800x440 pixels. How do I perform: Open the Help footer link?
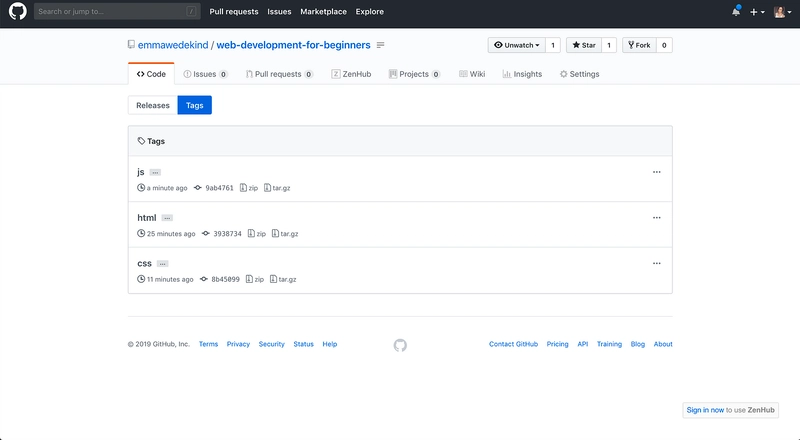coord(330,344)
